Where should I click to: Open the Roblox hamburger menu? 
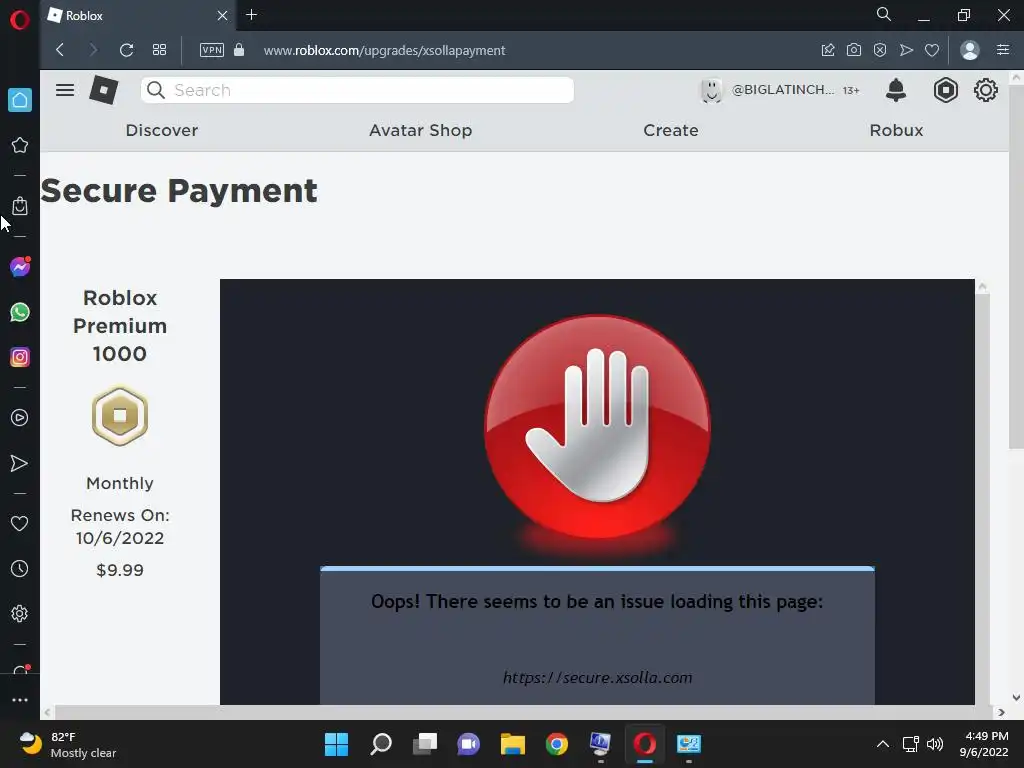[x=65, y=90]
